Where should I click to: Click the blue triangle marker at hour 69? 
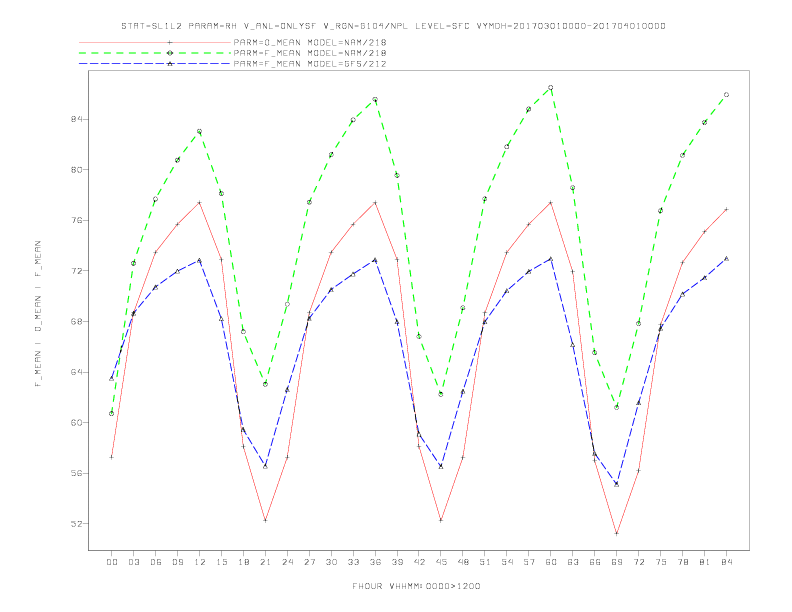click(617, 484)
